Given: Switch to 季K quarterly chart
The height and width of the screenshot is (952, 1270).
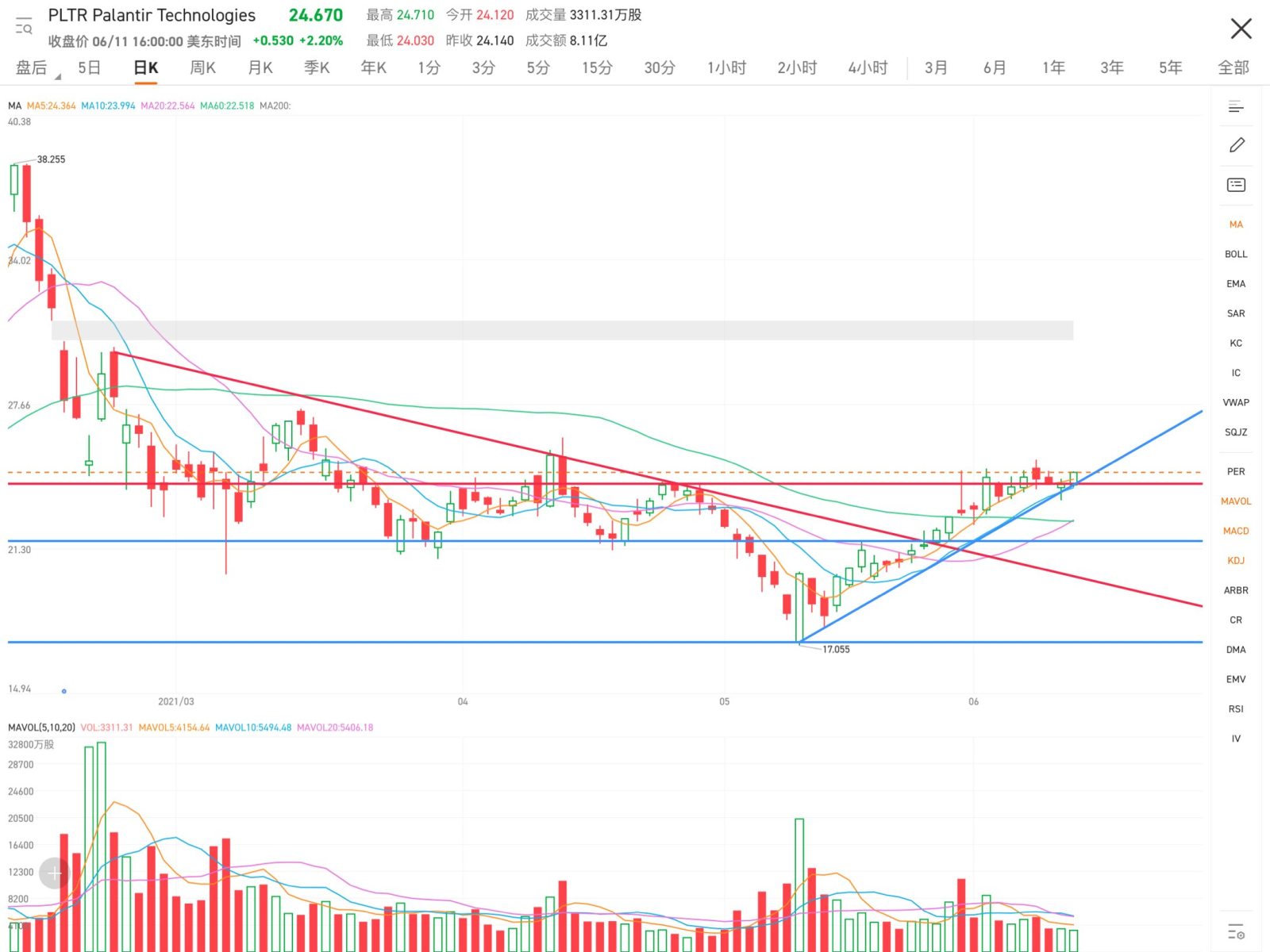Looking at the screenshot, I should pos(317,68).
